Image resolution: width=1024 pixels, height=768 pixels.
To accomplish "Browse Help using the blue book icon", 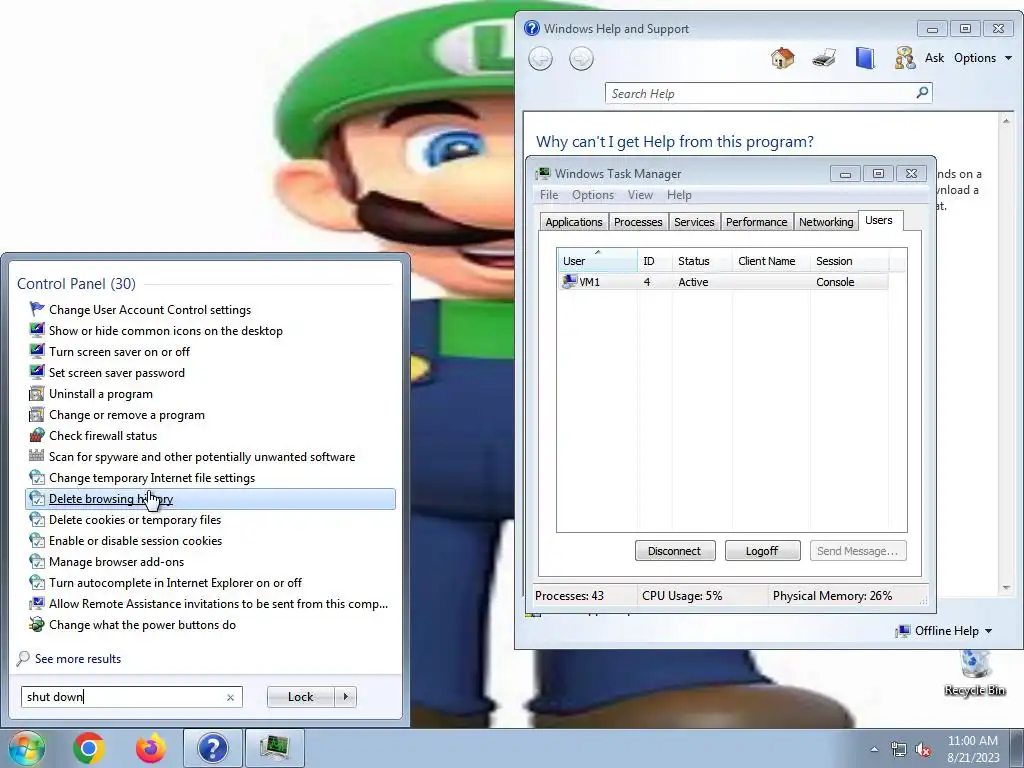I will pos(865,58).
